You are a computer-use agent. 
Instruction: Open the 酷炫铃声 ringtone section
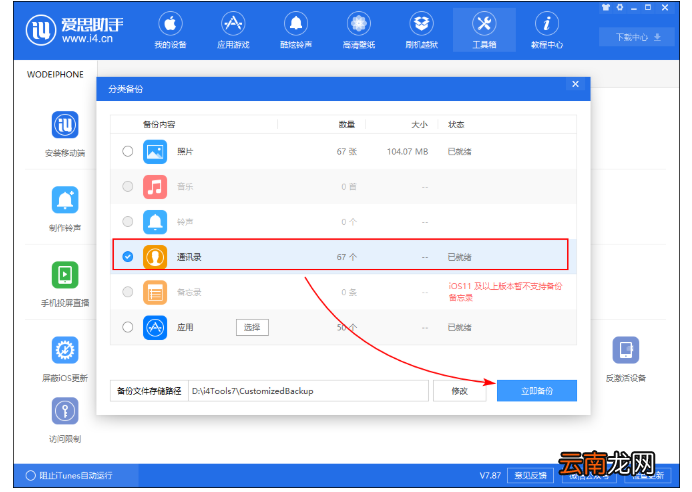click(x=296, y=30)
